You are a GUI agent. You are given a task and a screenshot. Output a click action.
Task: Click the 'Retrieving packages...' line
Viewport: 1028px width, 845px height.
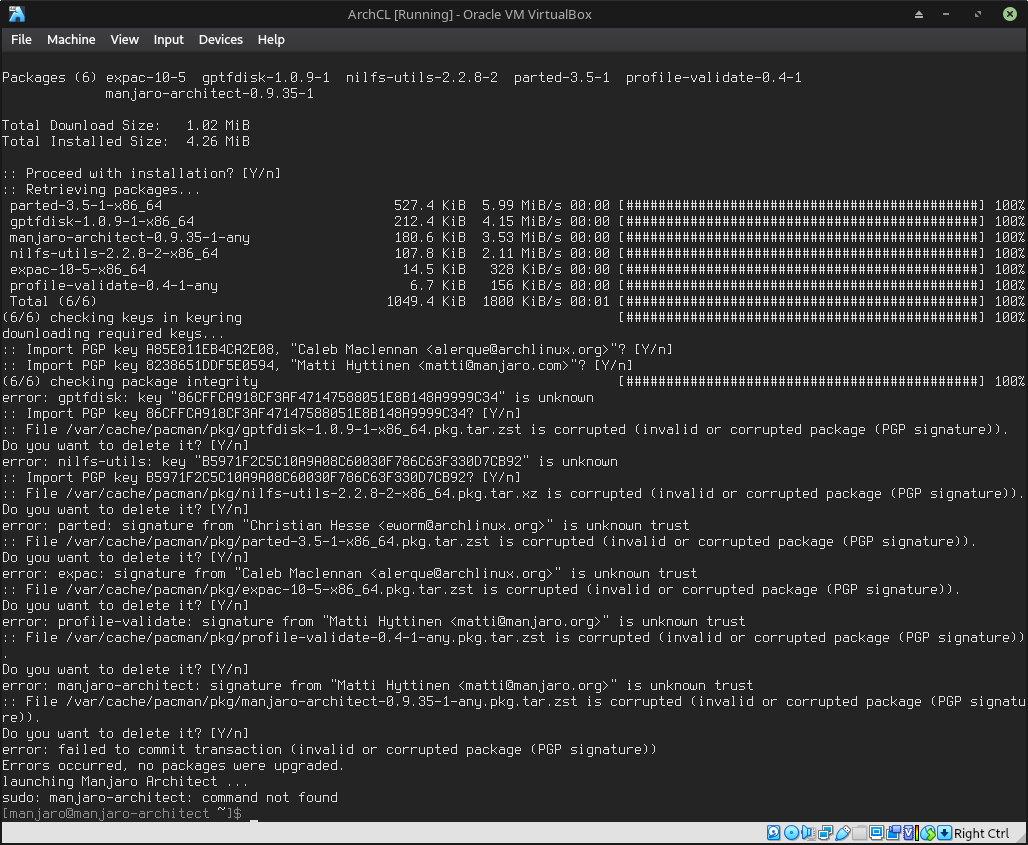pos(101,189)
